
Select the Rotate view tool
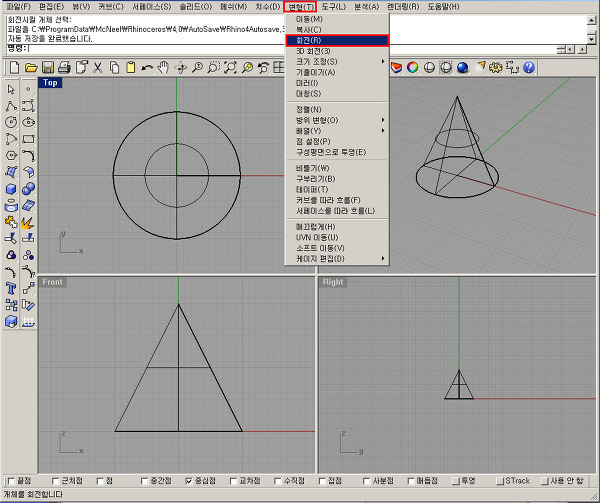180,68
